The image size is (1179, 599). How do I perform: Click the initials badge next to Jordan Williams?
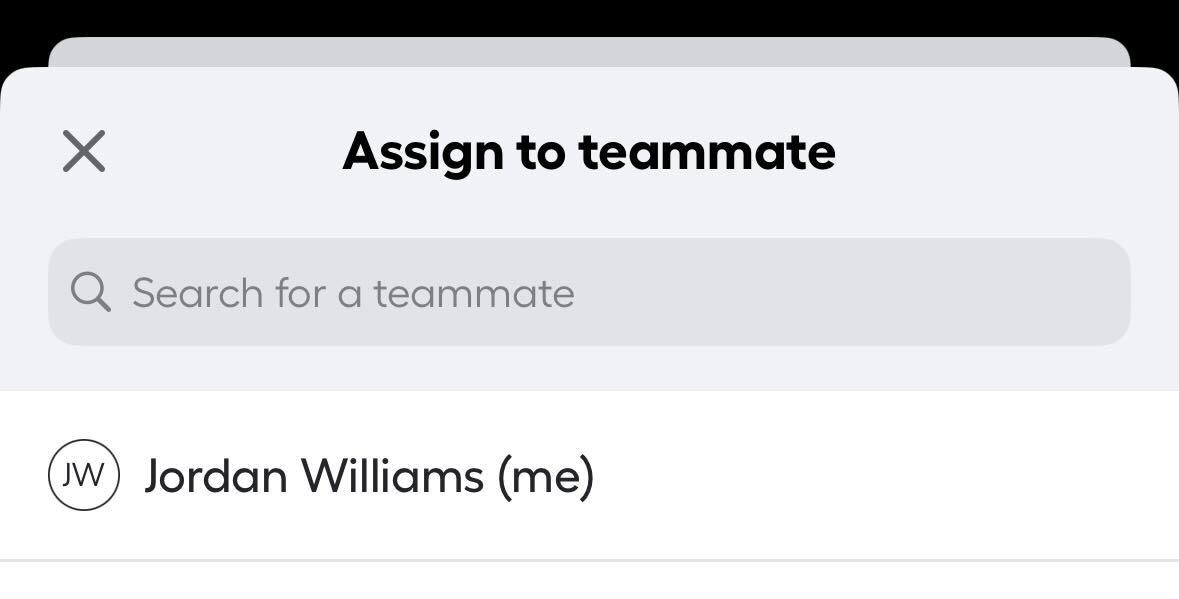coord(83,475)
